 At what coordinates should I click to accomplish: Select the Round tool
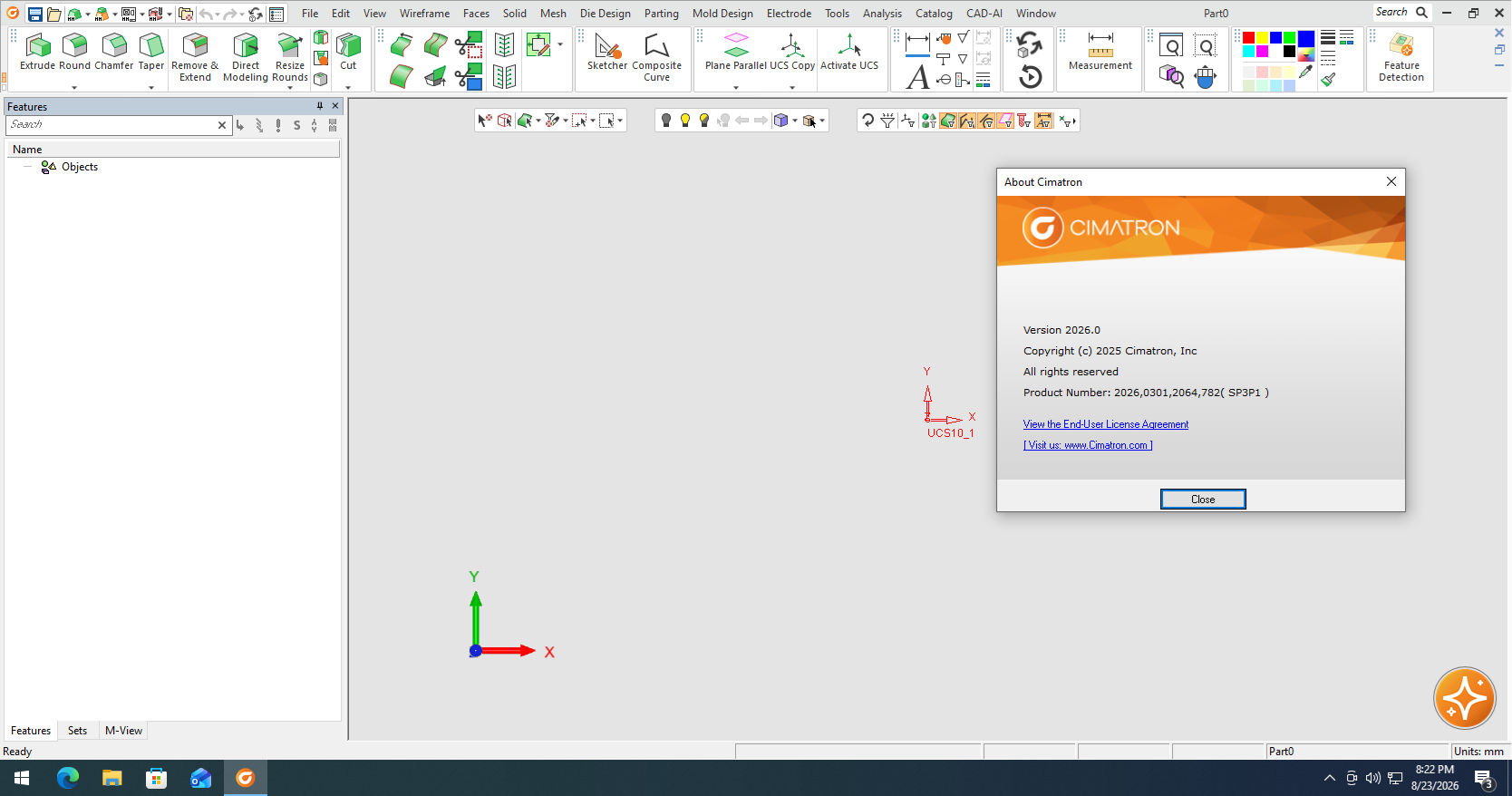(x=75, y=52)
